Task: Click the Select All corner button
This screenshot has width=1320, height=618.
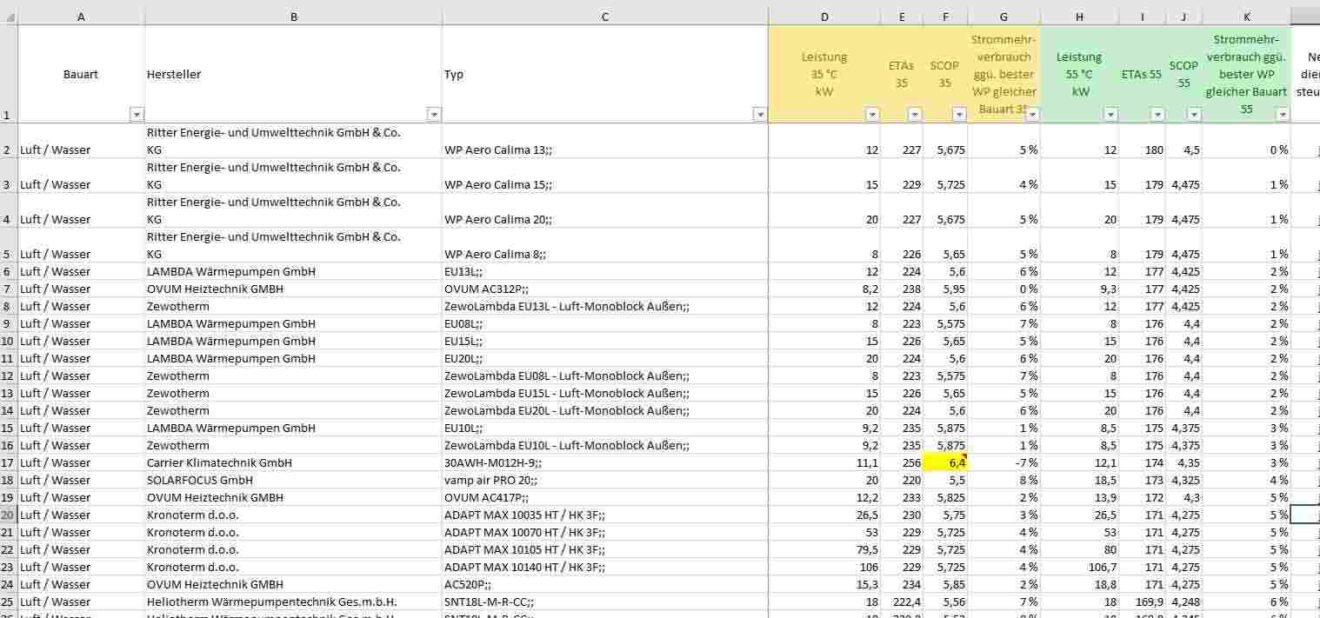Action: click(8, 16)
